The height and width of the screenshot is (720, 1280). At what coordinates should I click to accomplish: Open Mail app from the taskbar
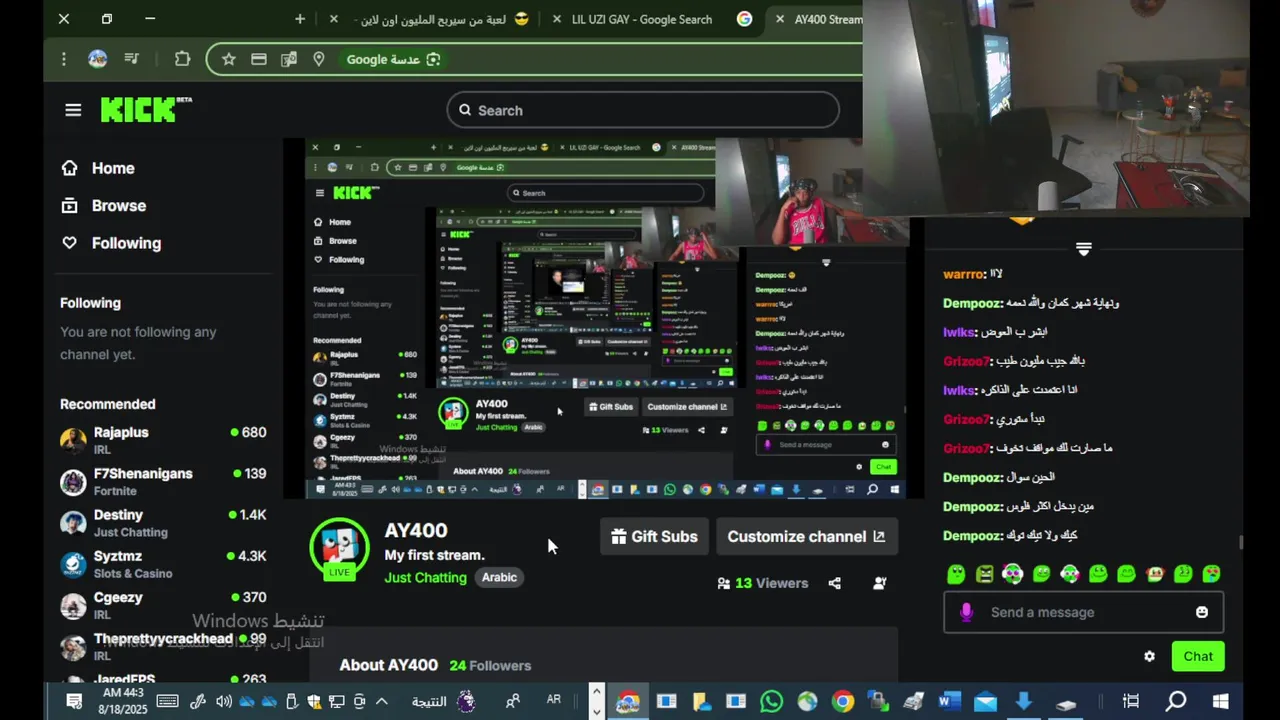pos(985,702)
